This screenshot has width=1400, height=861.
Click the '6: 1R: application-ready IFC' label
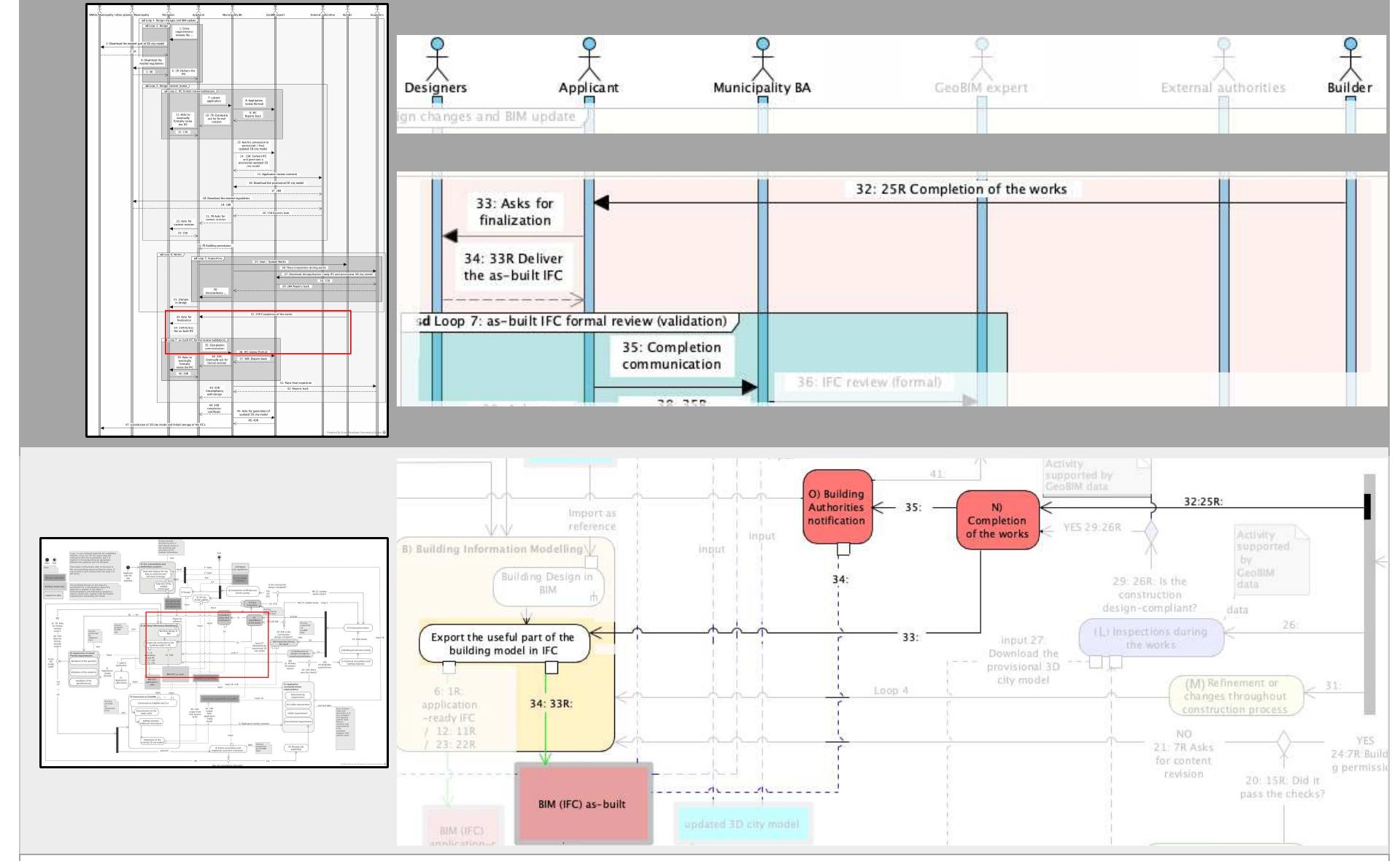tap(449, 704)
